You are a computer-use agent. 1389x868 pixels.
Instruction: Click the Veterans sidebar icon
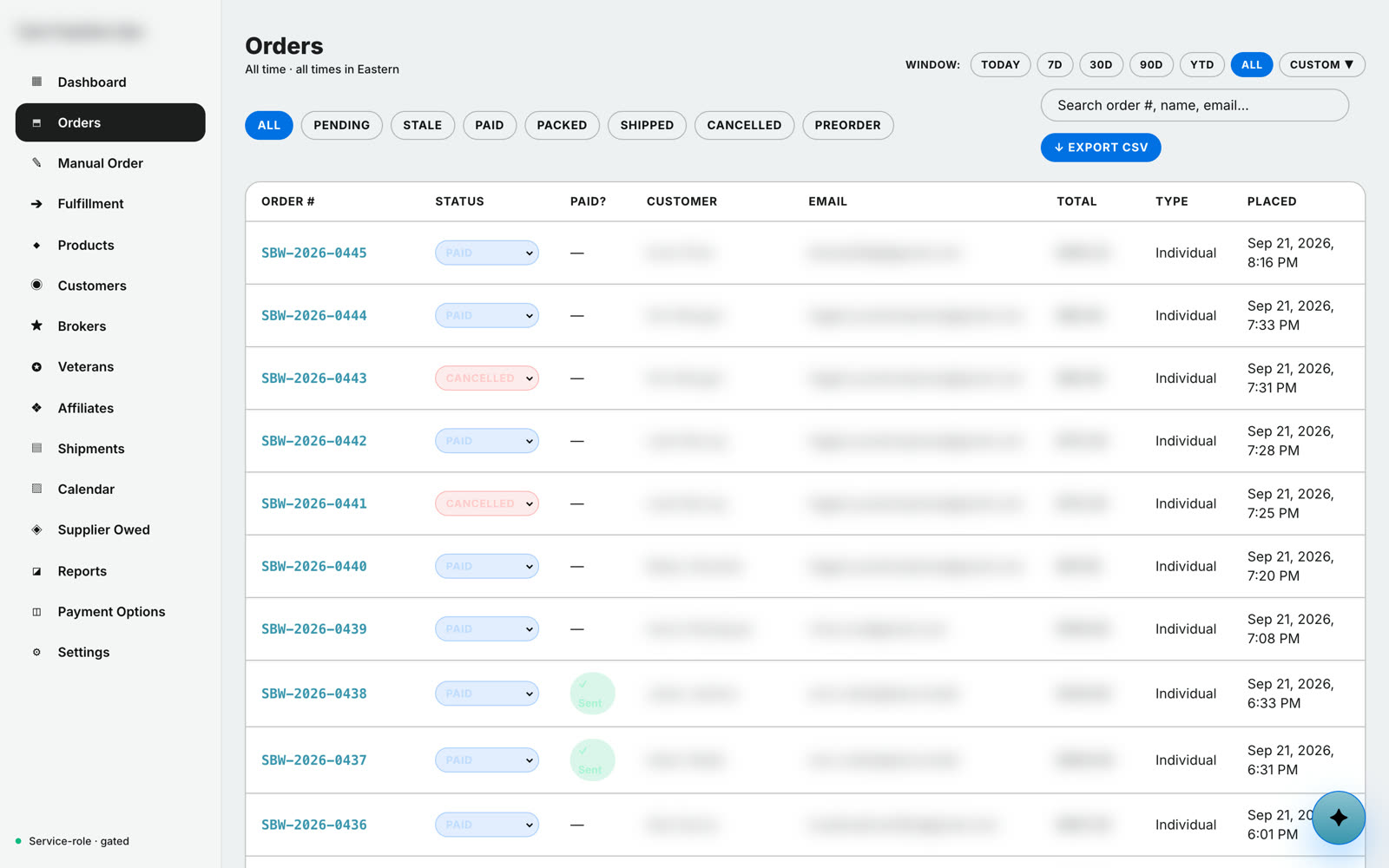pyautogui.click(x=36, y=366)
